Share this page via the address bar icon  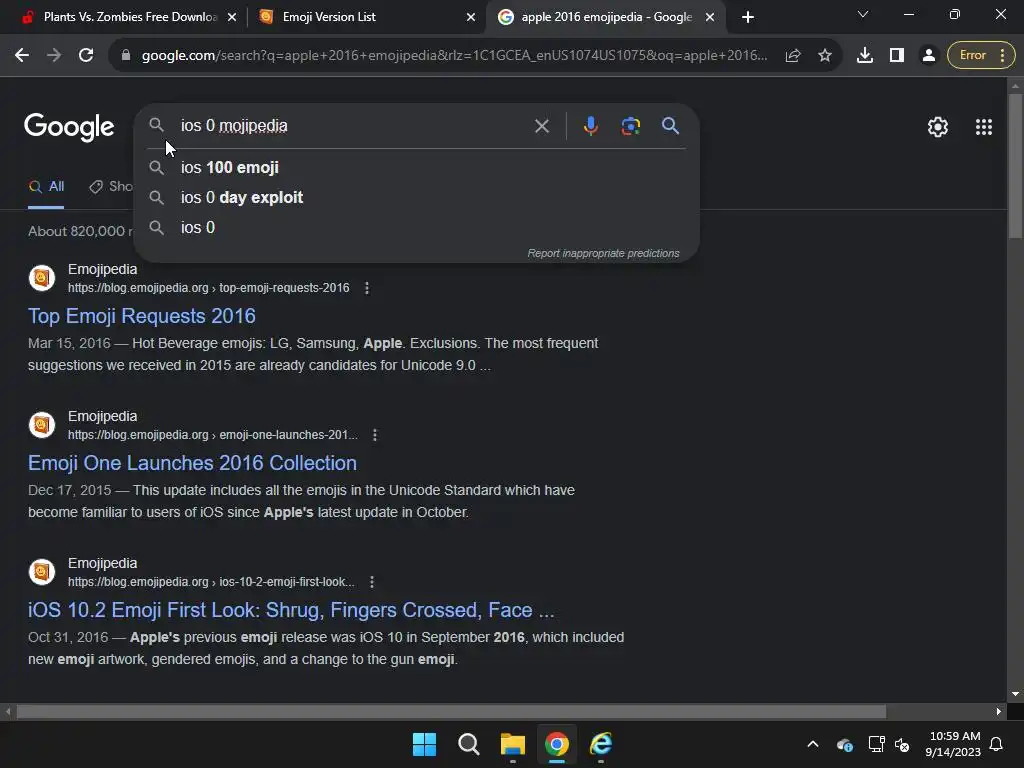(x=793, y=56)
